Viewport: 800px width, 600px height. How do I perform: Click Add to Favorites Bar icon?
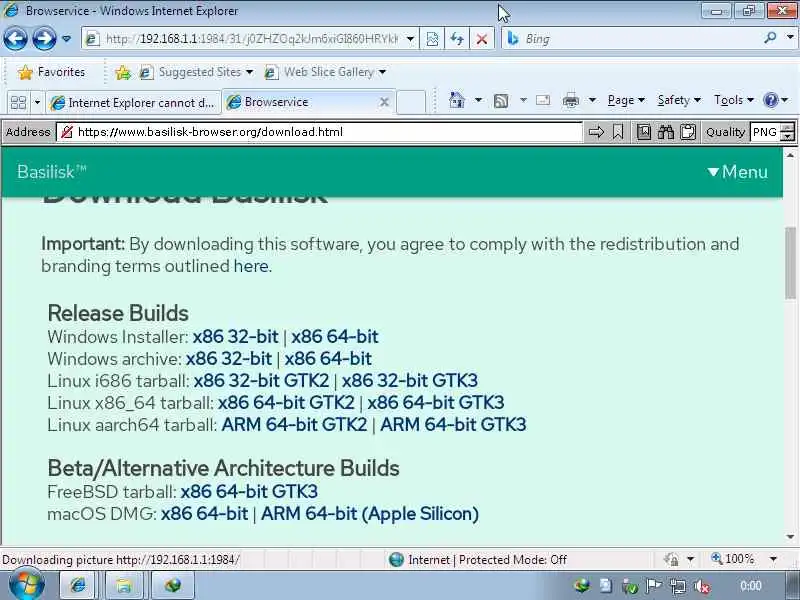pyautogui.click(x=123, y=72)
